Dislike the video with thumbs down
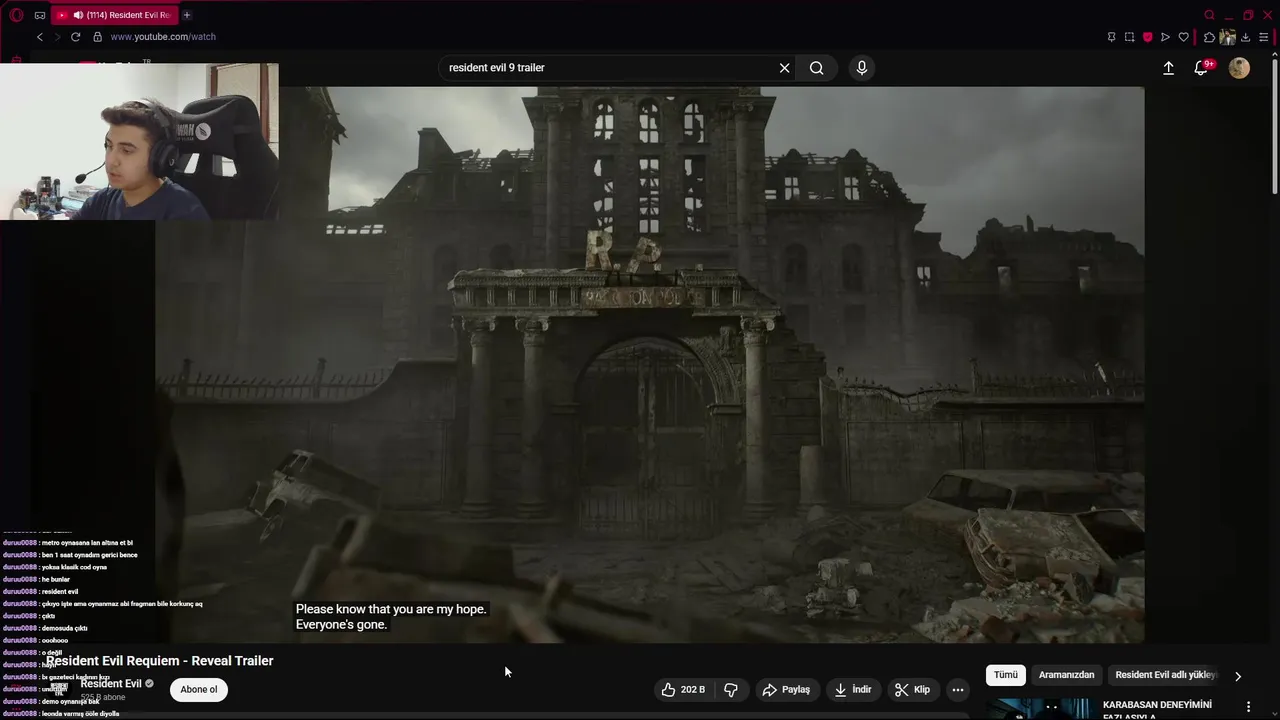 731,689
